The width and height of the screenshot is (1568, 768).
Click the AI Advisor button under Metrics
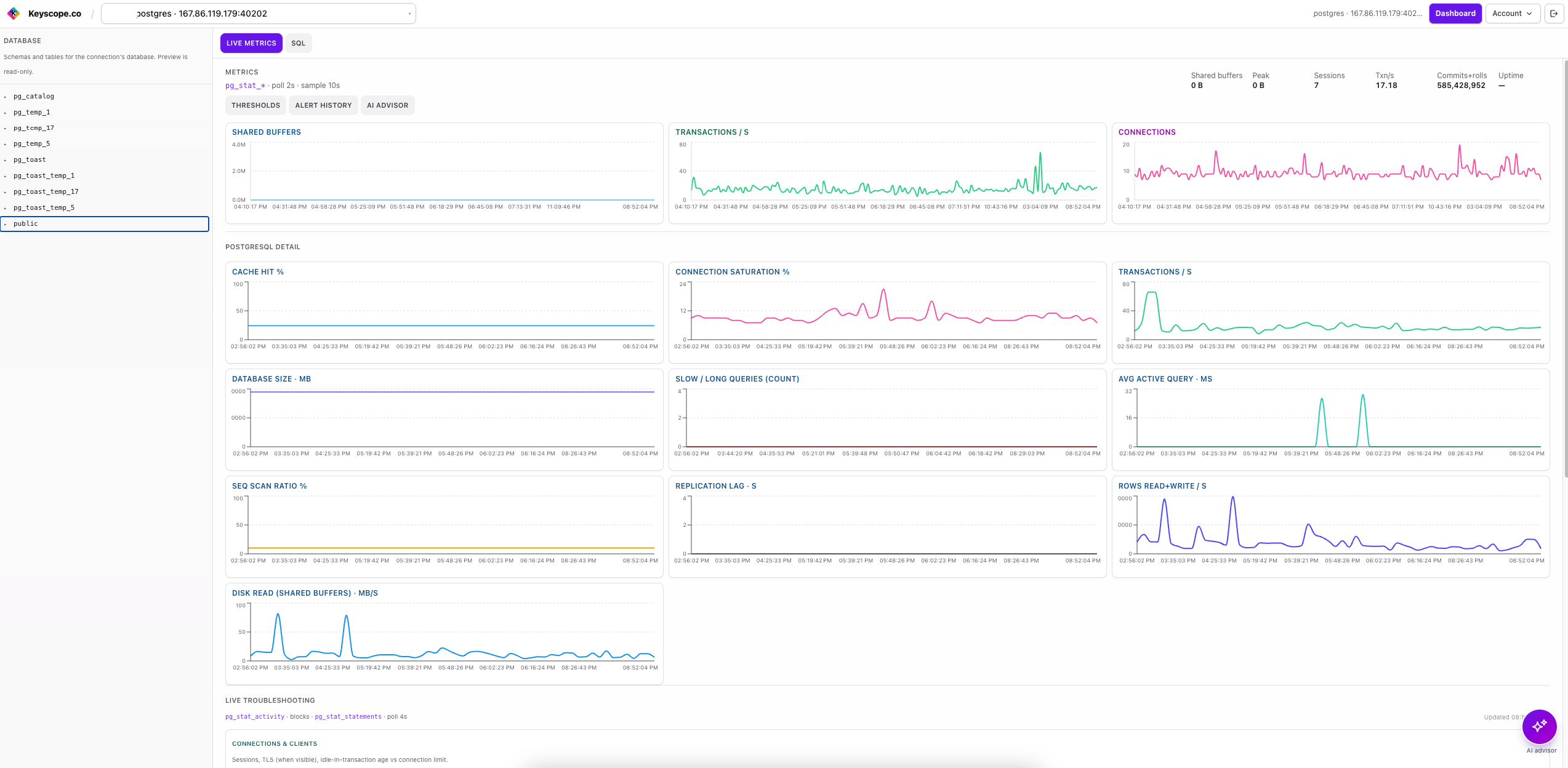(387, 105)
